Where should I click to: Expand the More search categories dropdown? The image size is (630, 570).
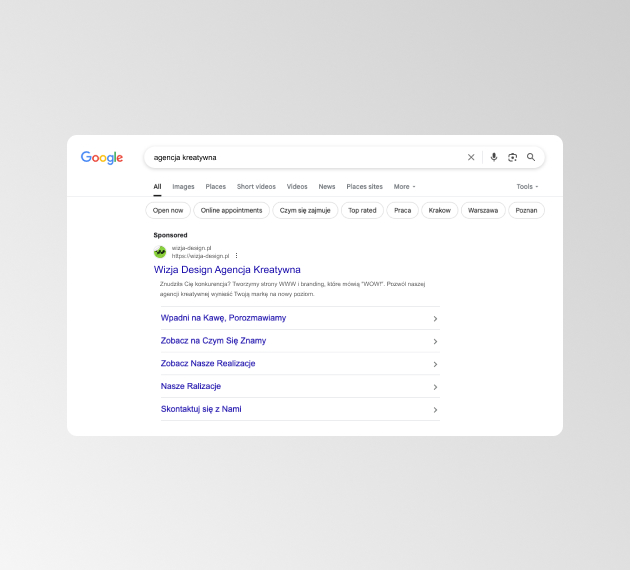click(404, 186)
